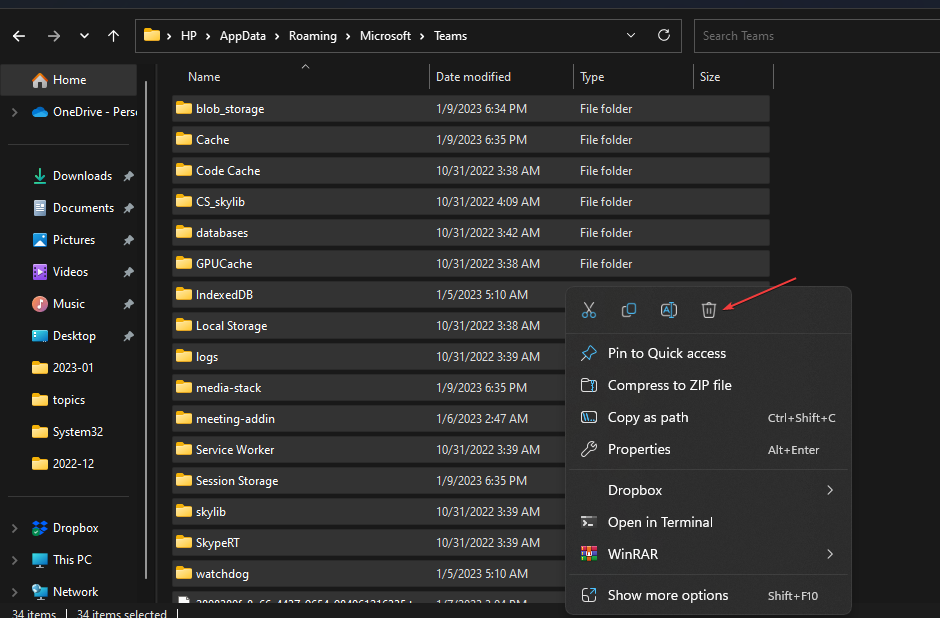Expand the Dropbox tree node
This screenshot has height=618, width=940.
tap(15, 528)
